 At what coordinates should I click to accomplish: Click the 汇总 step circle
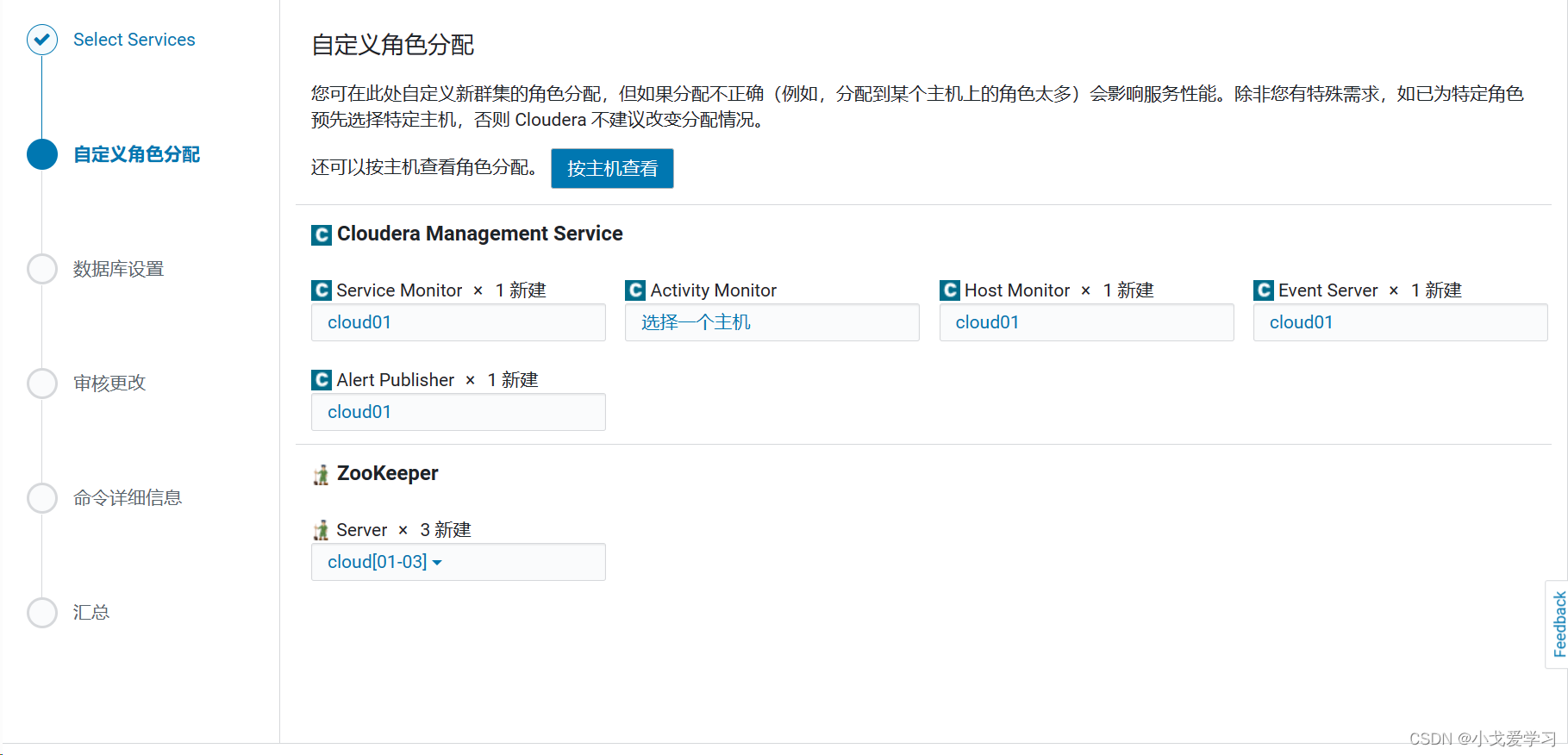[42, 613]
